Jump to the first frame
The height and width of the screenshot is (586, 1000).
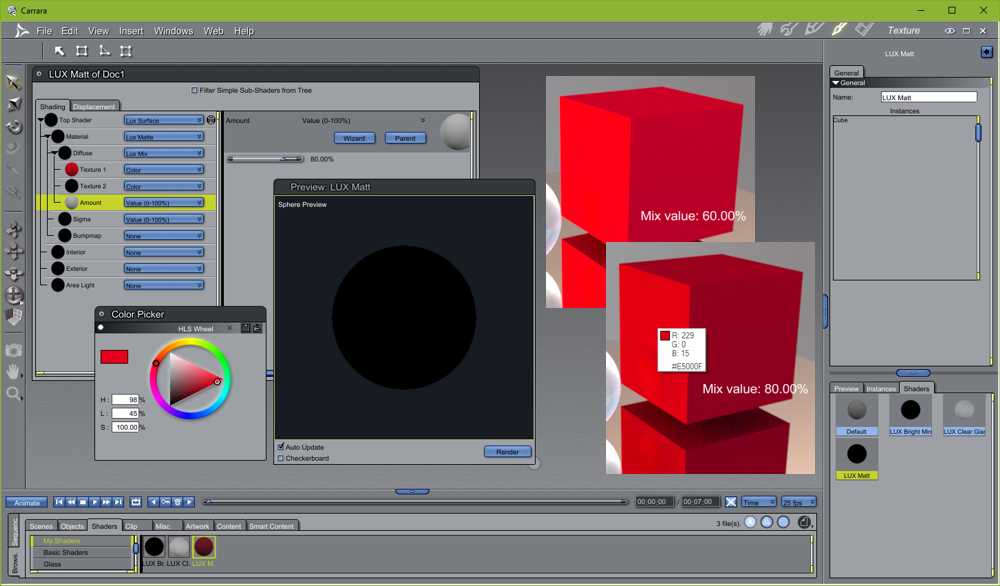tap(59, 502)
